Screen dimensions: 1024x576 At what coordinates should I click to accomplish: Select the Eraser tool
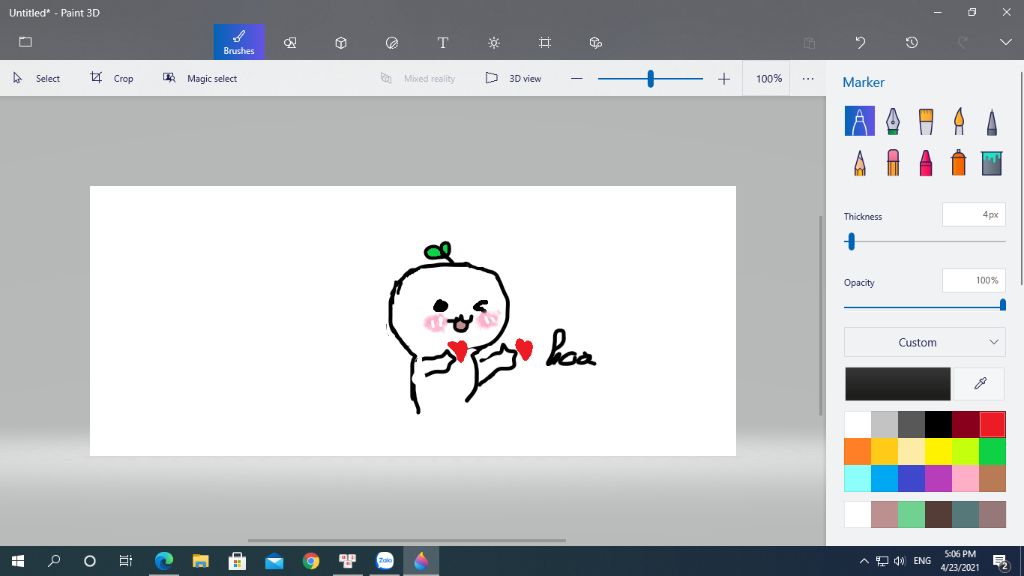coord(893,163)
